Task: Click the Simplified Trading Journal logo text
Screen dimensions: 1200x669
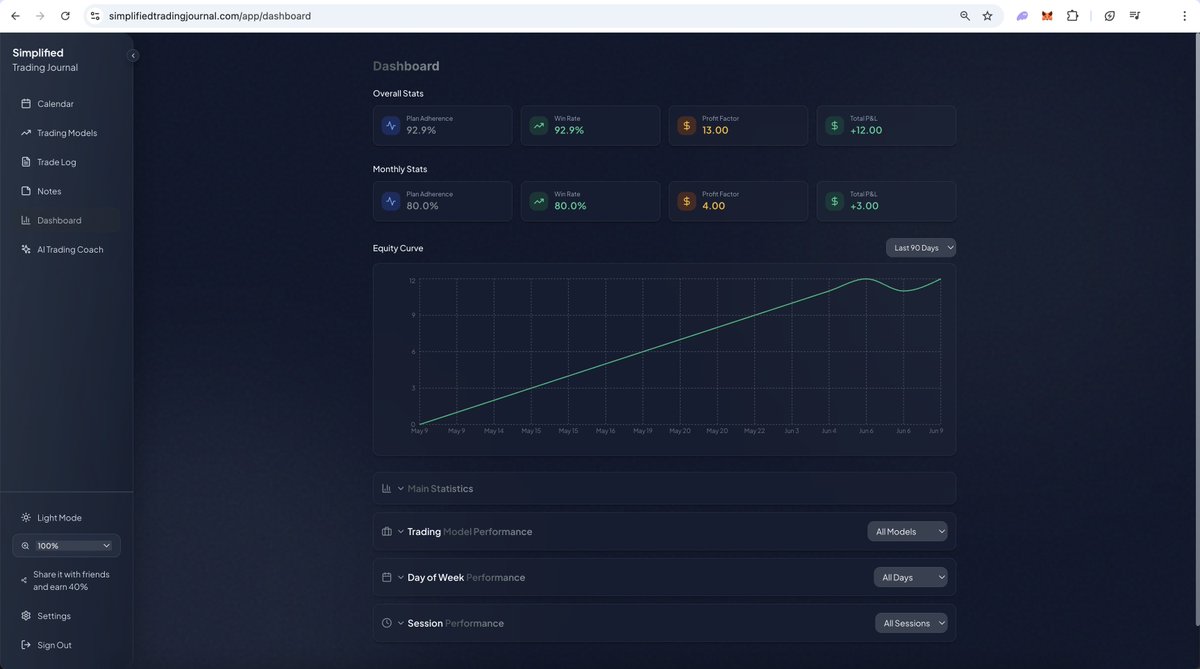Action: pyautogui.click(x=45, y=60)
